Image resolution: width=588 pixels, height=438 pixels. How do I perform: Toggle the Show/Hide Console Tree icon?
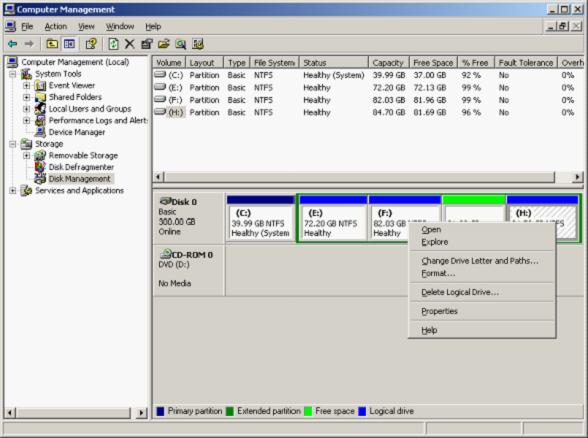pos(69,44)
